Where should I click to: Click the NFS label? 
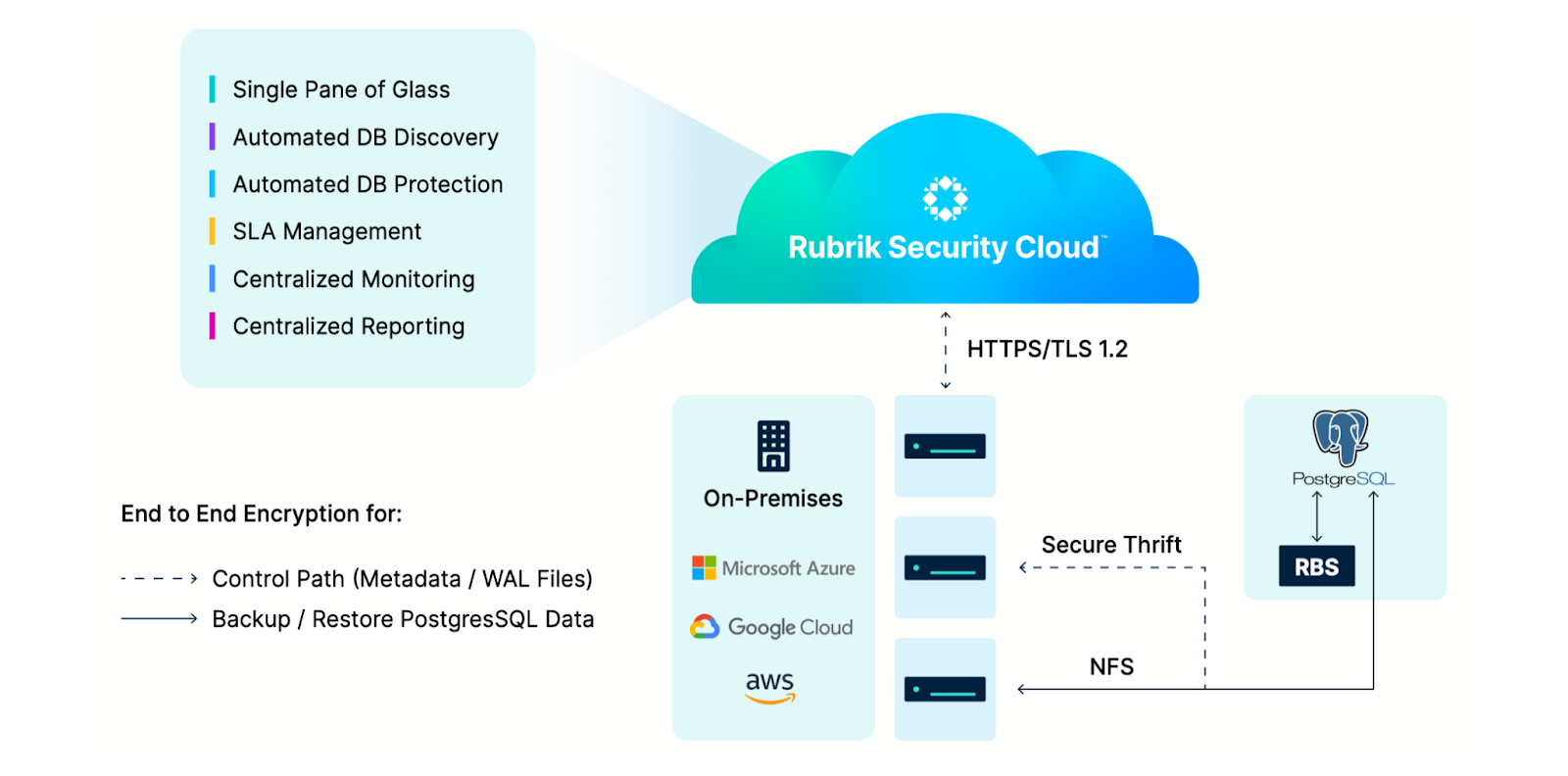(x=1111, y=667)
